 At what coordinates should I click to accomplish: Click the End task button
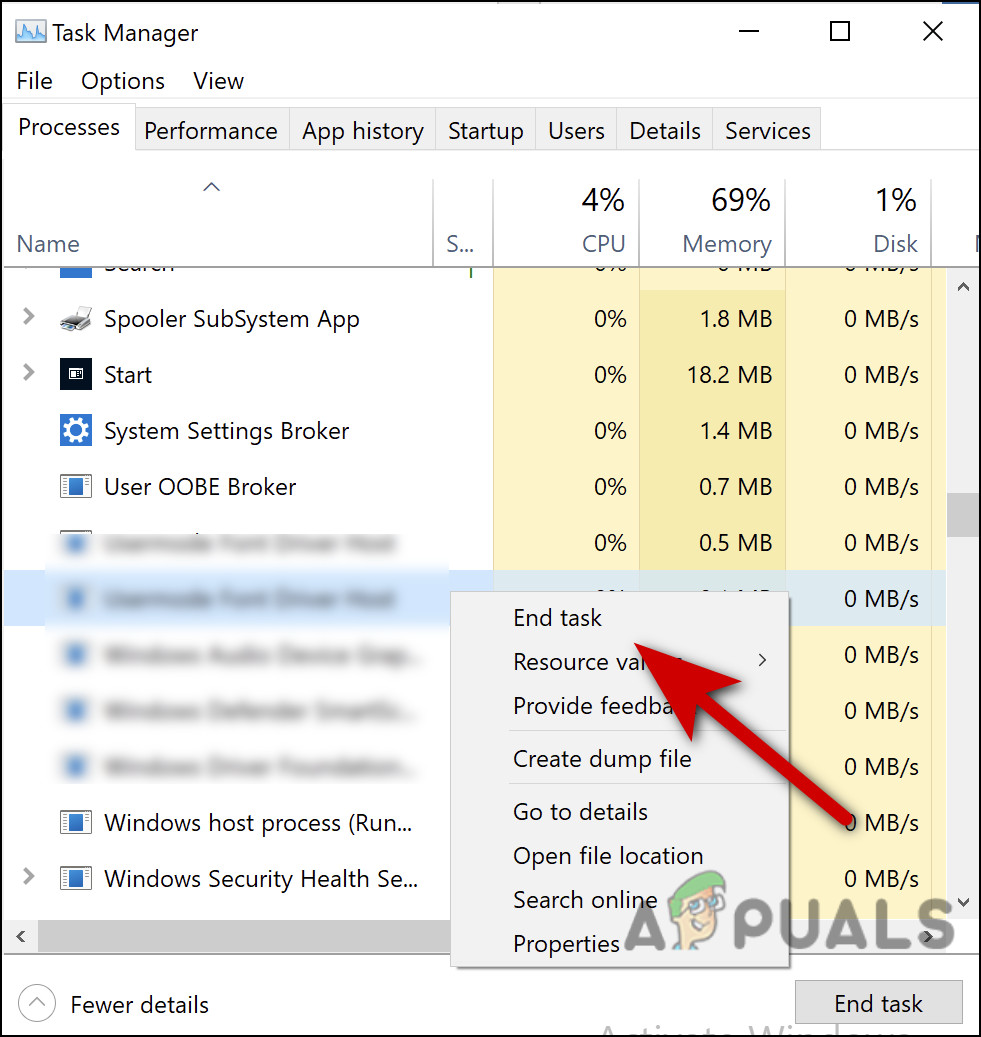[878, 1003]
